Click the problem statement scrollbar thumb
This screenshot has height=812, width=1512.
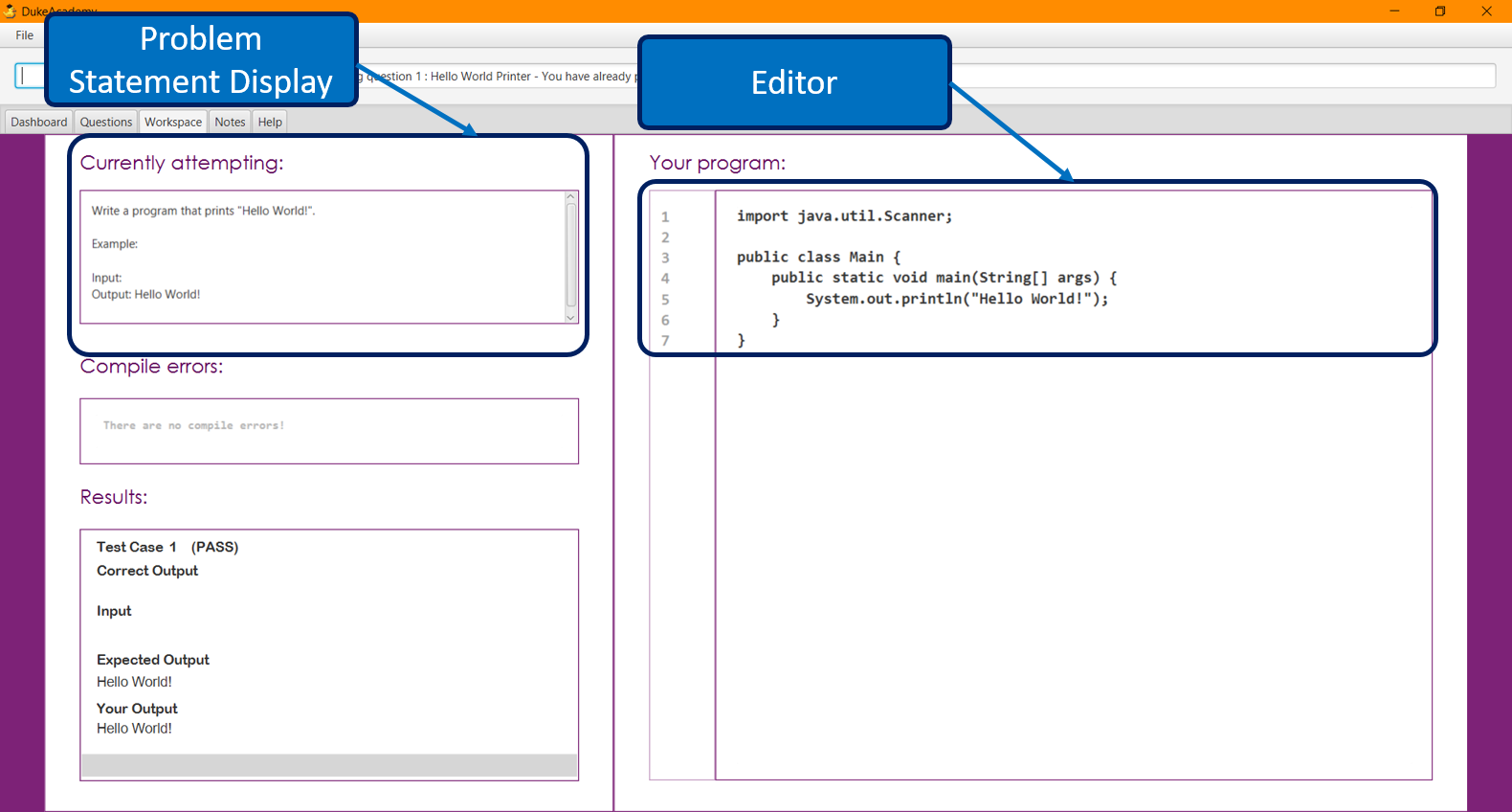pyautogui.click(x=571, y=256)
